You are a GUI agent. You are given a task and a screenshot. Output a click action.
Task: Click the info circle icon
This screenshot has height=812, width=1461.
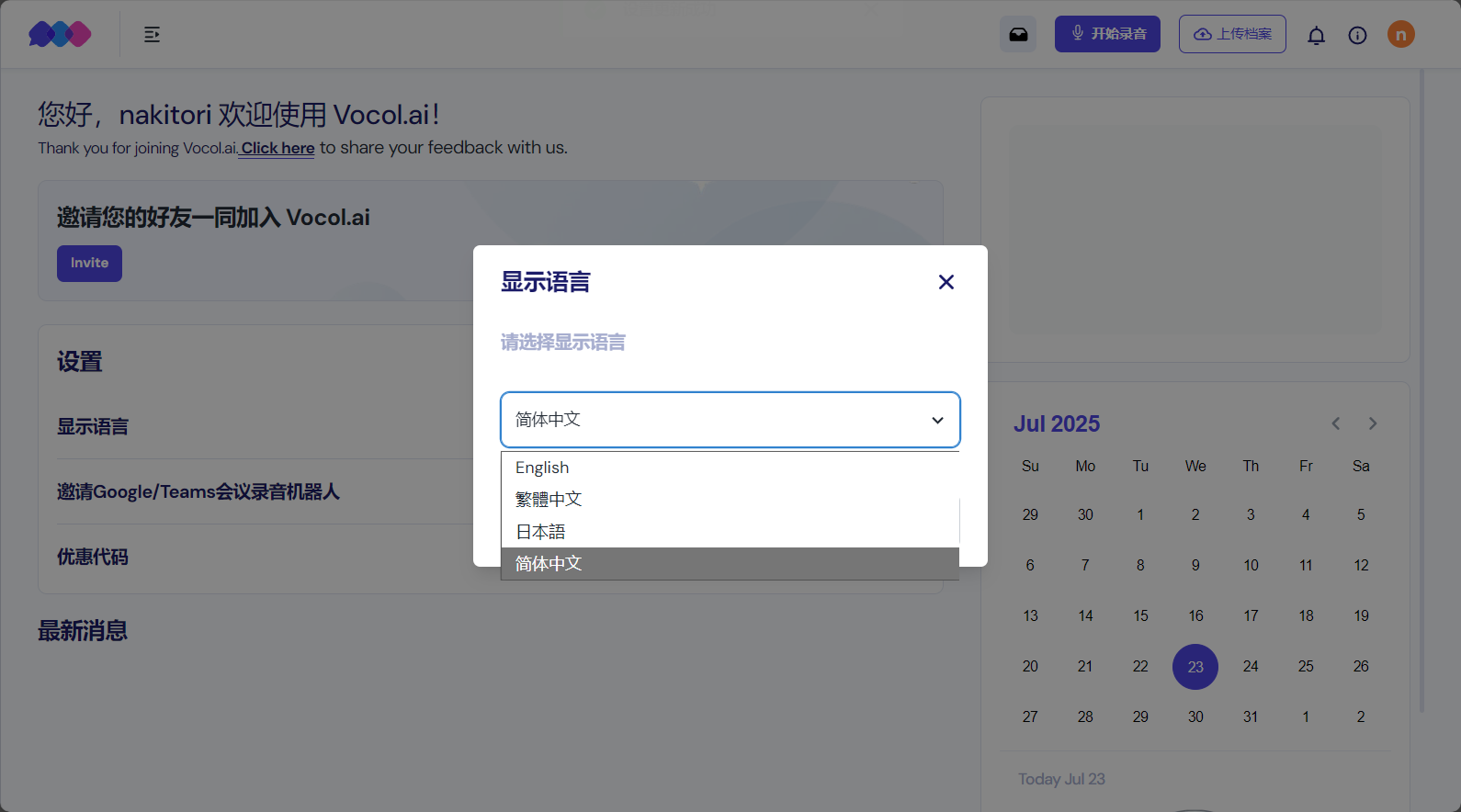(1357, 35)
